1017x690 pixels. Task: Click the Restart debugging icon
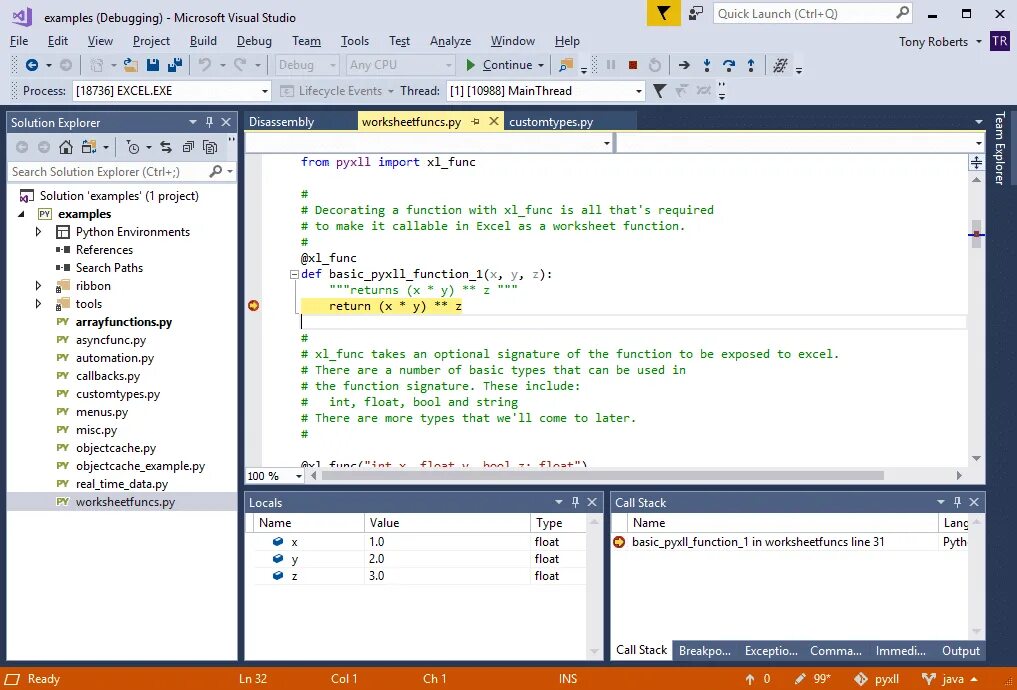pyautogui.click(x=655, y=65)
